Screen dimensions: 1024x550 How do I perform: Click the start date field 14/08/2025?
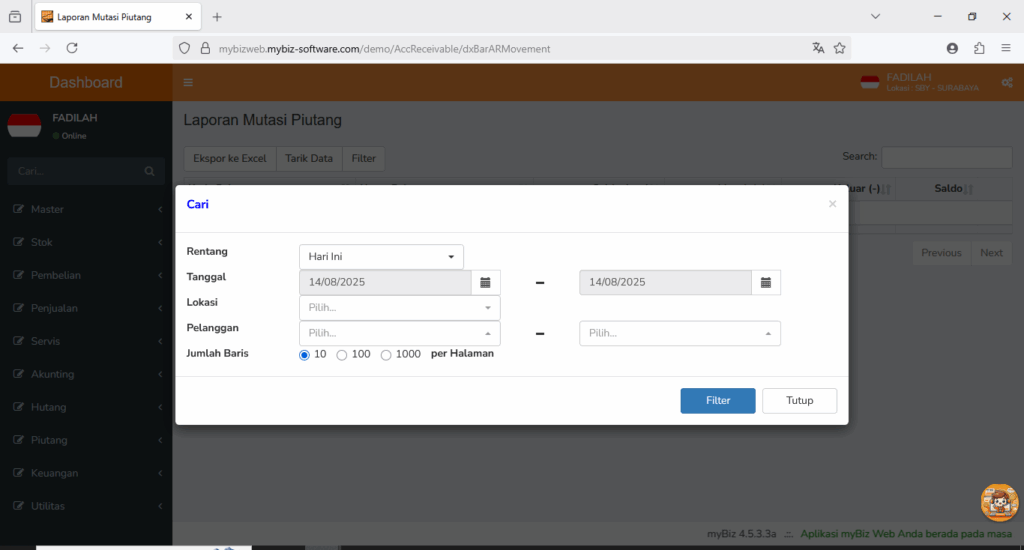pyautogui.click(x=385, y=282)
